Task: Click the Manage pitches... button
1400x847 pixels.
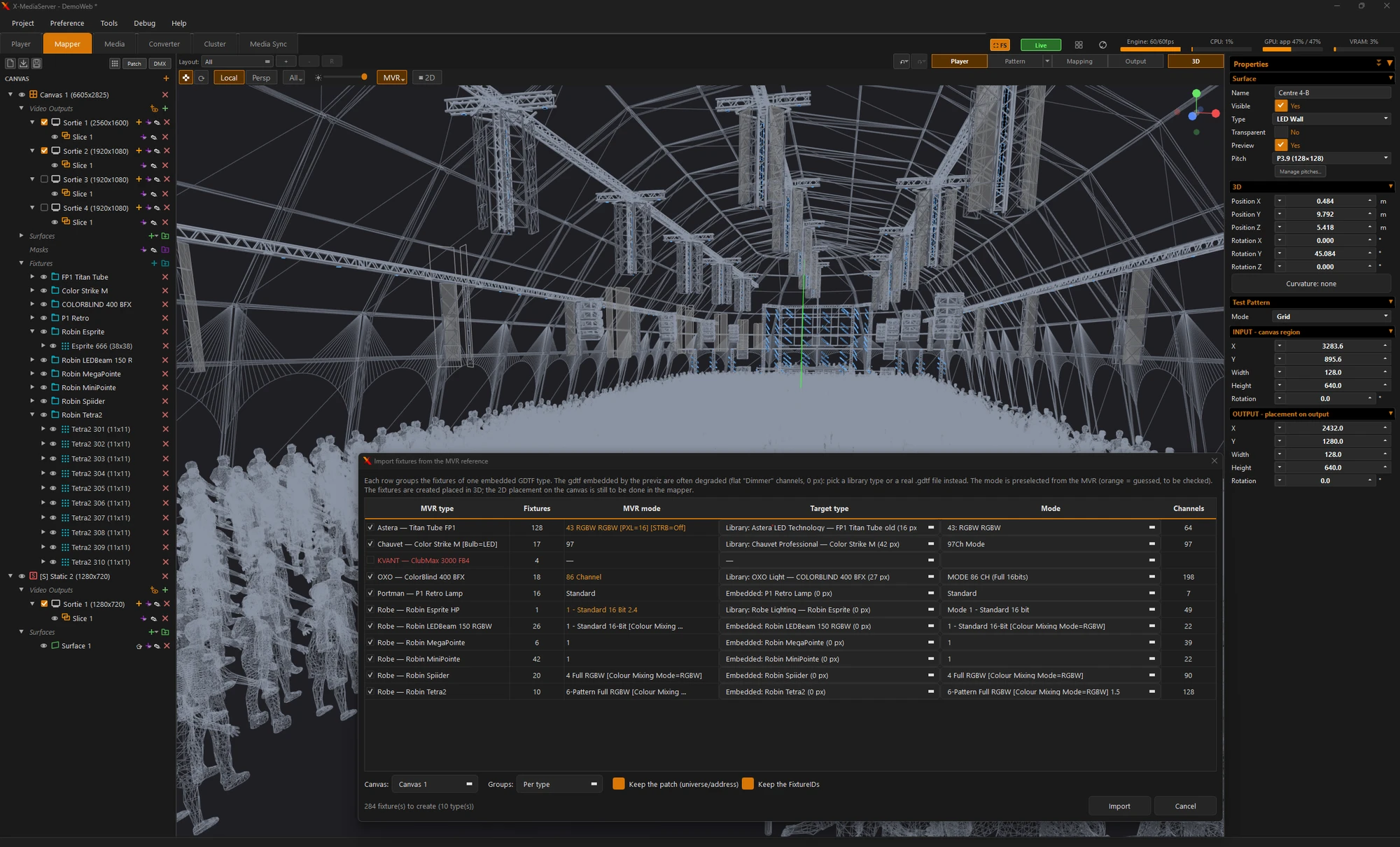Action: (1300, 171)
